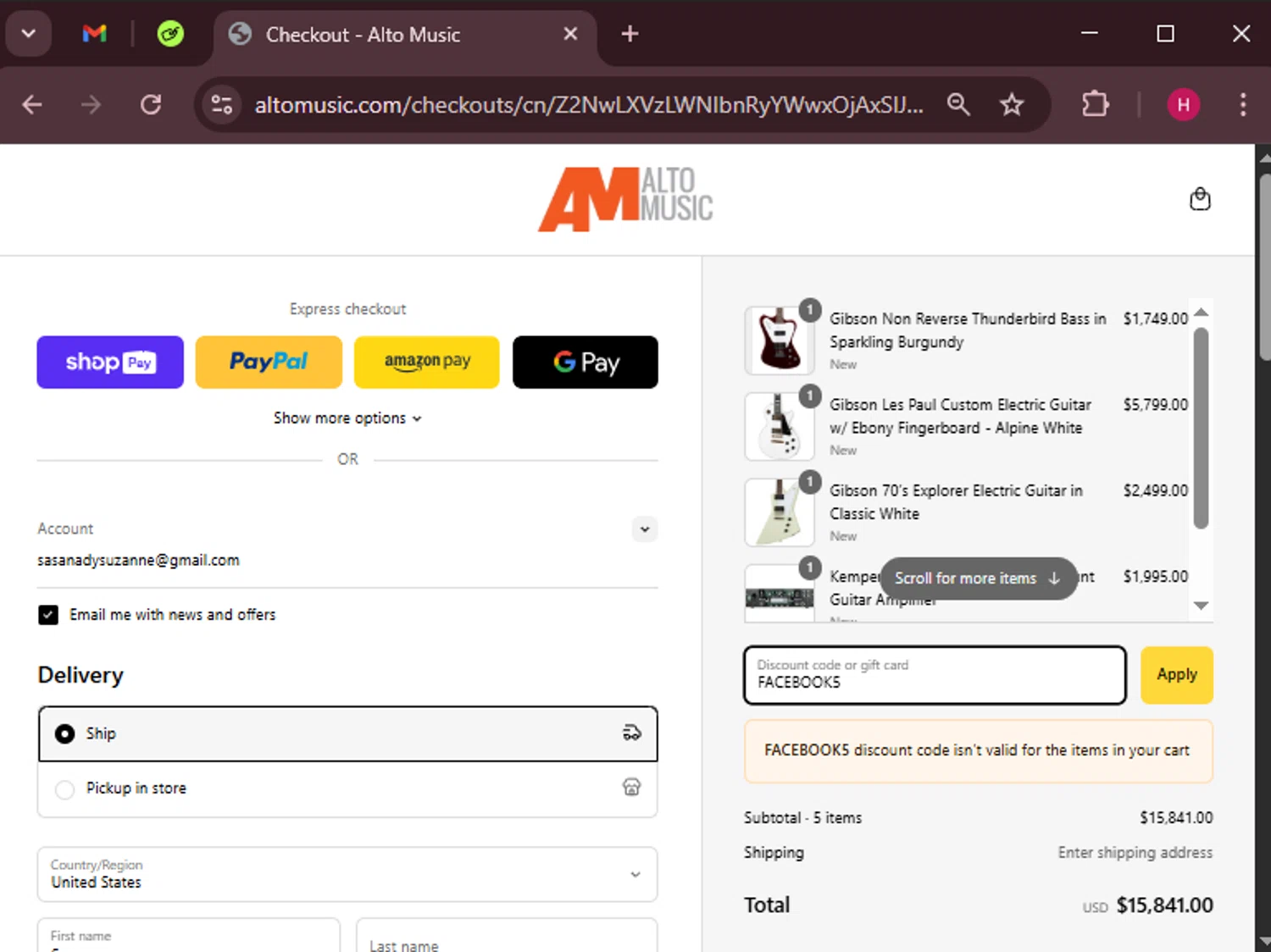Click the Last name field
Viewport: 1271px width, 952px height.
click(x=507, y=935)
